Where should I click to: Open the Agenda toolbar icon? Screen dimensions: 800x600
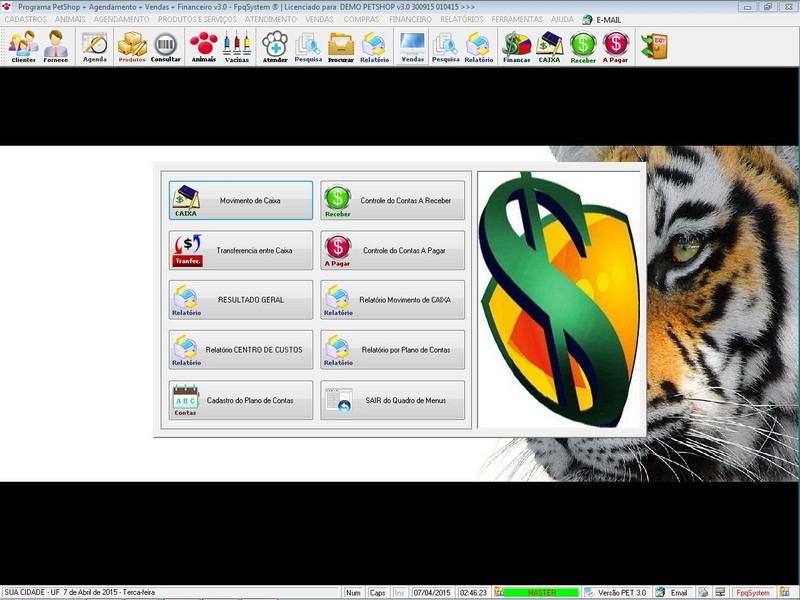click(x=95, y=46)
